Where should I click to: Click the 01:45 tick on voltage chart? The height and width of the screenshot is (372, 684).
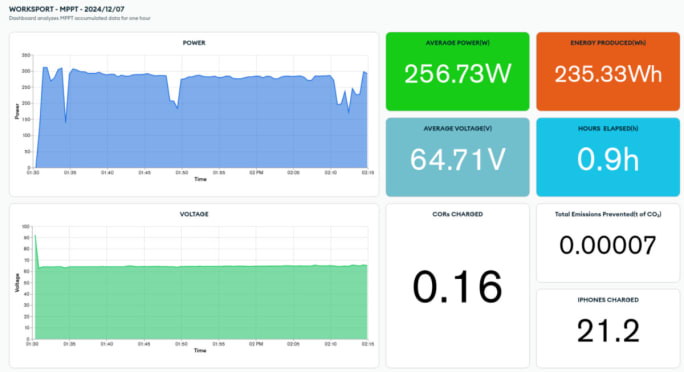coord(144,344)
